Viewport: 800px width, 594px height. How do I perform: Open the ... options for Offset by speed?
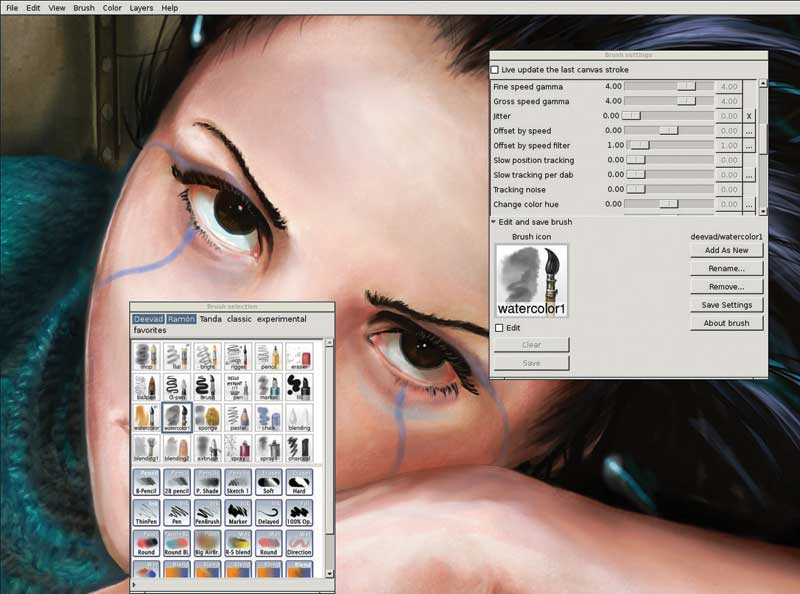pos(749,131)
